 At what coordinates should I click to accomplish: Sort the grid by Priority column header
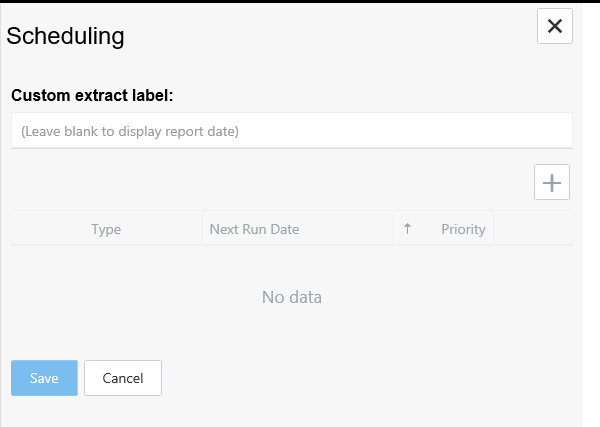click(463, 229)
